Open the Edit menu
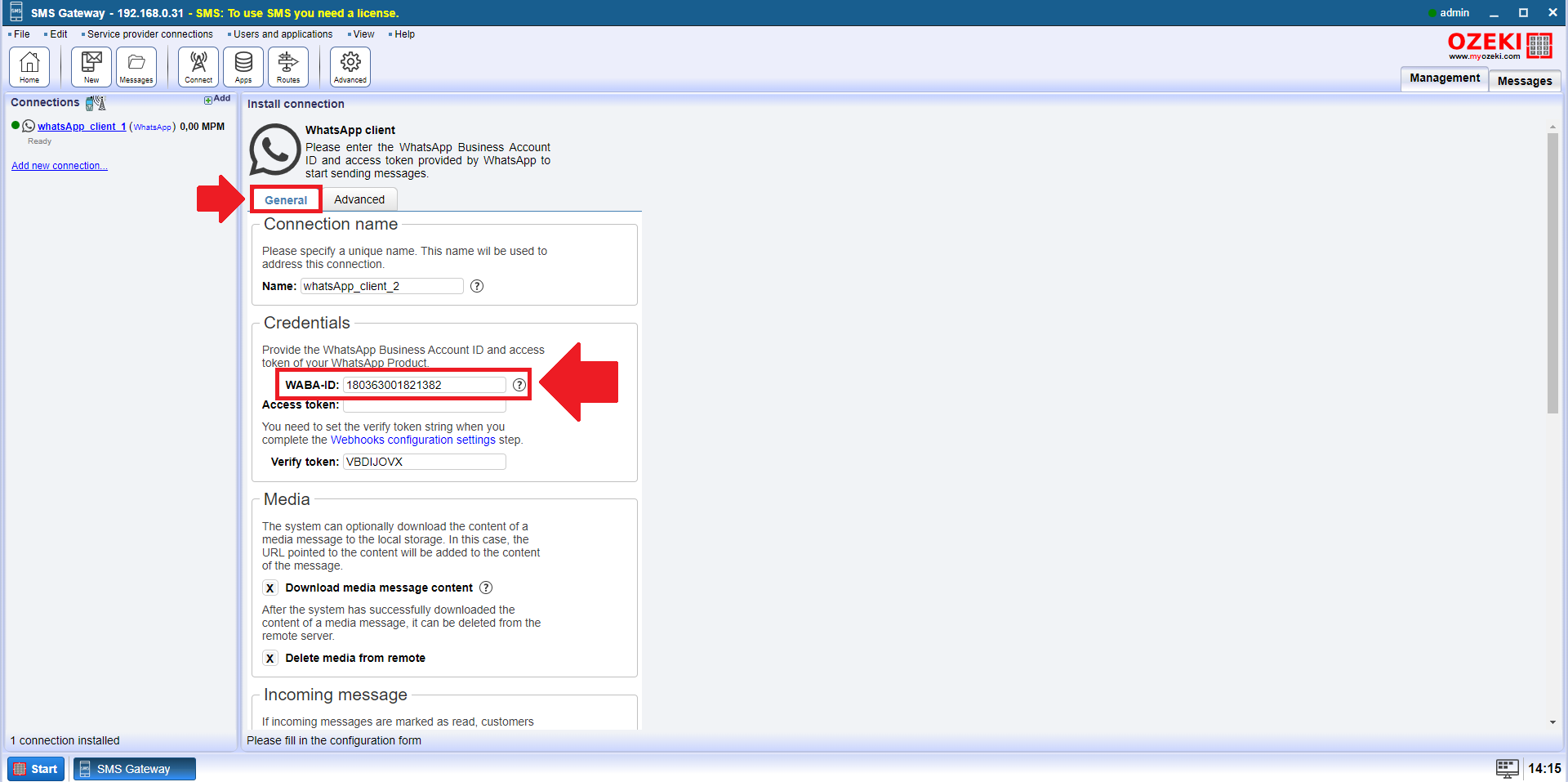Viewport: 1568px width, 782px height. click(x=57, y=34)
